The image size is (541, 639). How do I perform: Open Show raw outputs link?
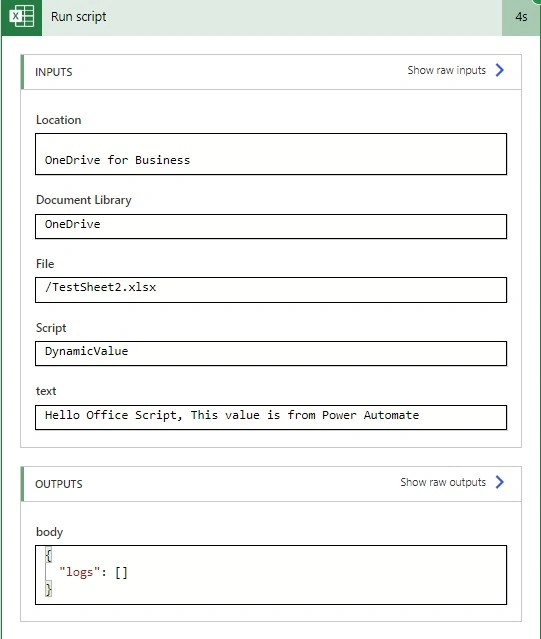[443, 482]
